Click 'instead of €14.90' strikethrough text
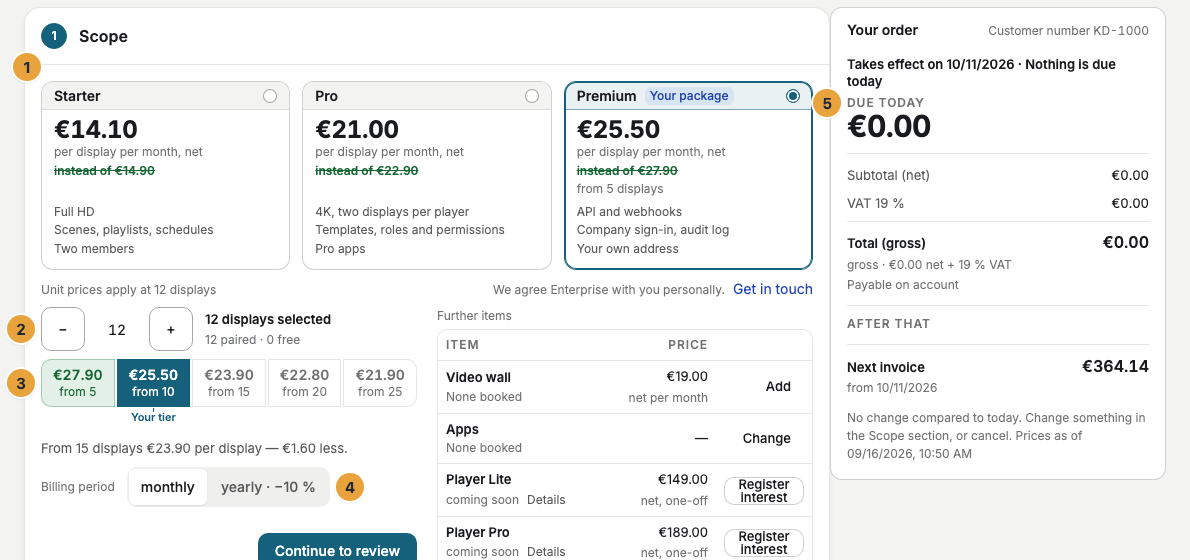The width and height of the screenshot is (1190, 560). click(x=105, y=171)
